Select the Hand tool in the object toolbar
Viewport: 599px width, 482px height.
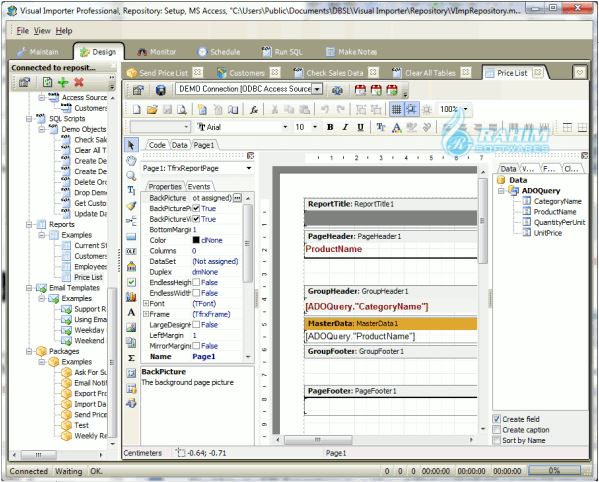[131, 161]
